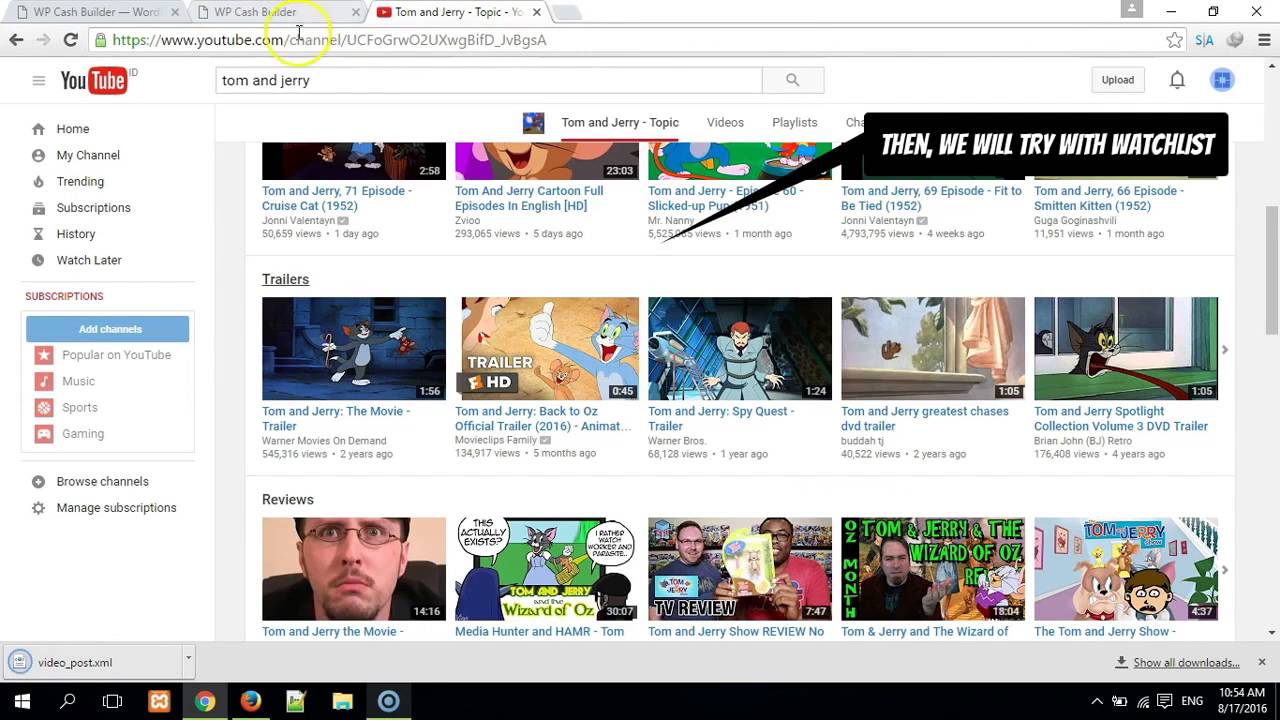Open Tom and Jerry: The Movie - Trailer title
The image size is (1280, 720).
(336, 418)
